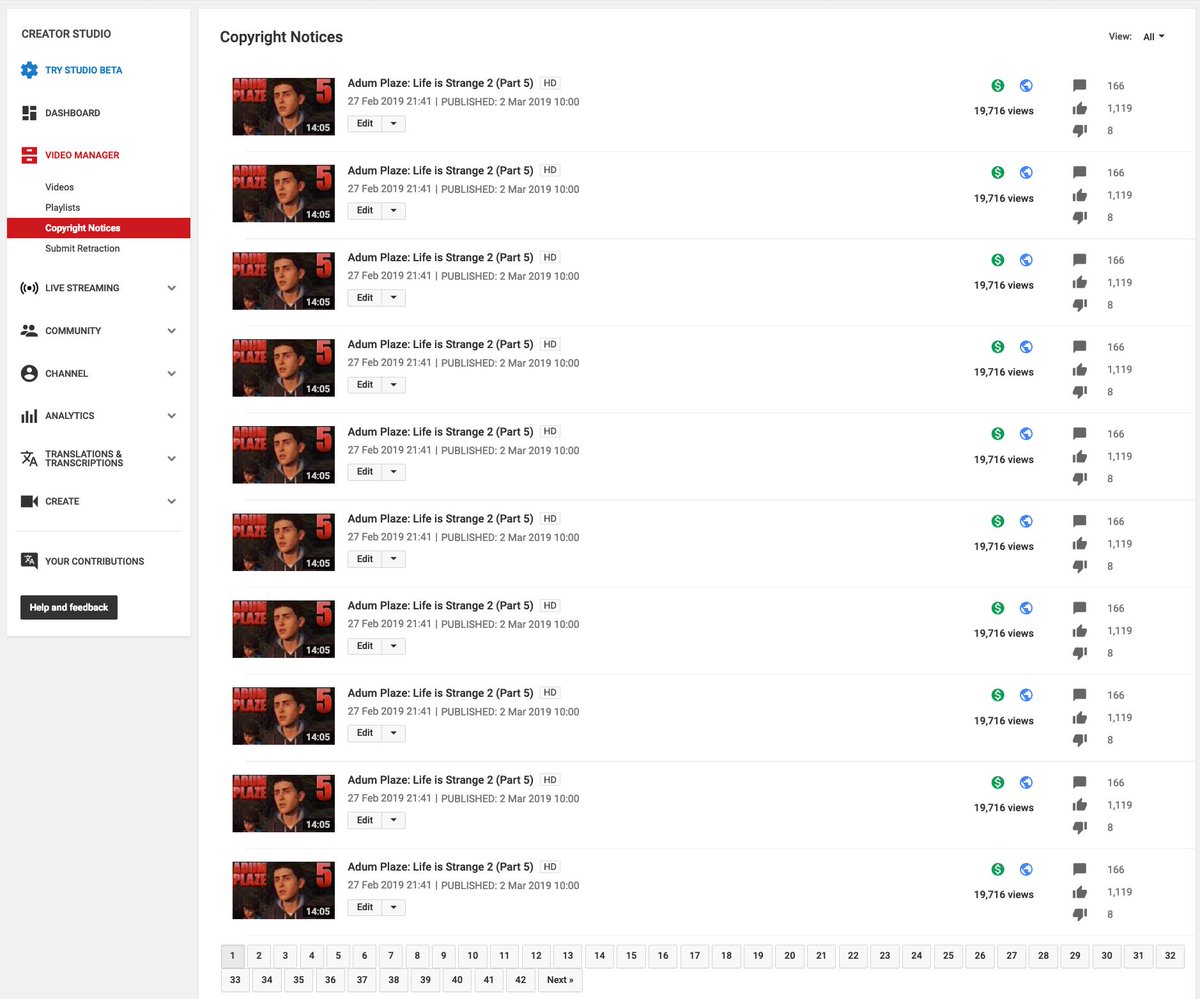This screenshot has width=1200, height=999.
Task: Jump to page 7
Action: [391, 955]
